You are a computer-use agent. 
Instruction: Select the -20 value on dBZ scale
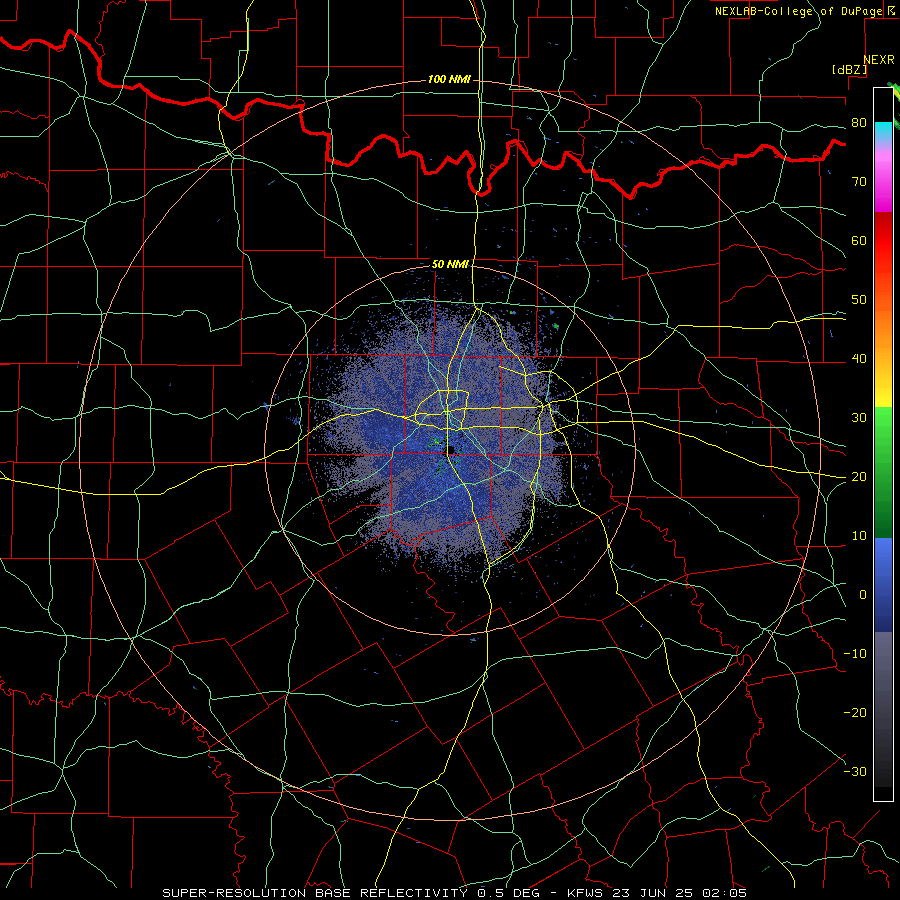[855, 713]
